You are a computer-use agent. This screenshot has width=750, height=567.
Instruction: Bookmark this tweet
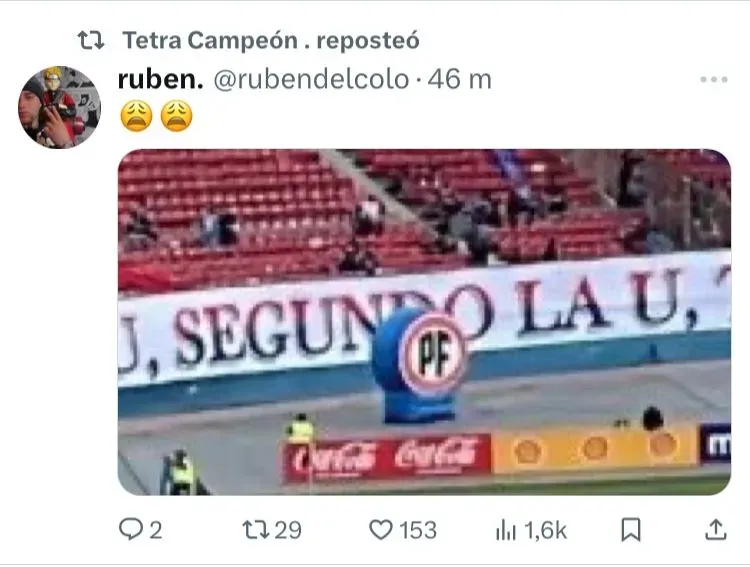tap(630, 530)
